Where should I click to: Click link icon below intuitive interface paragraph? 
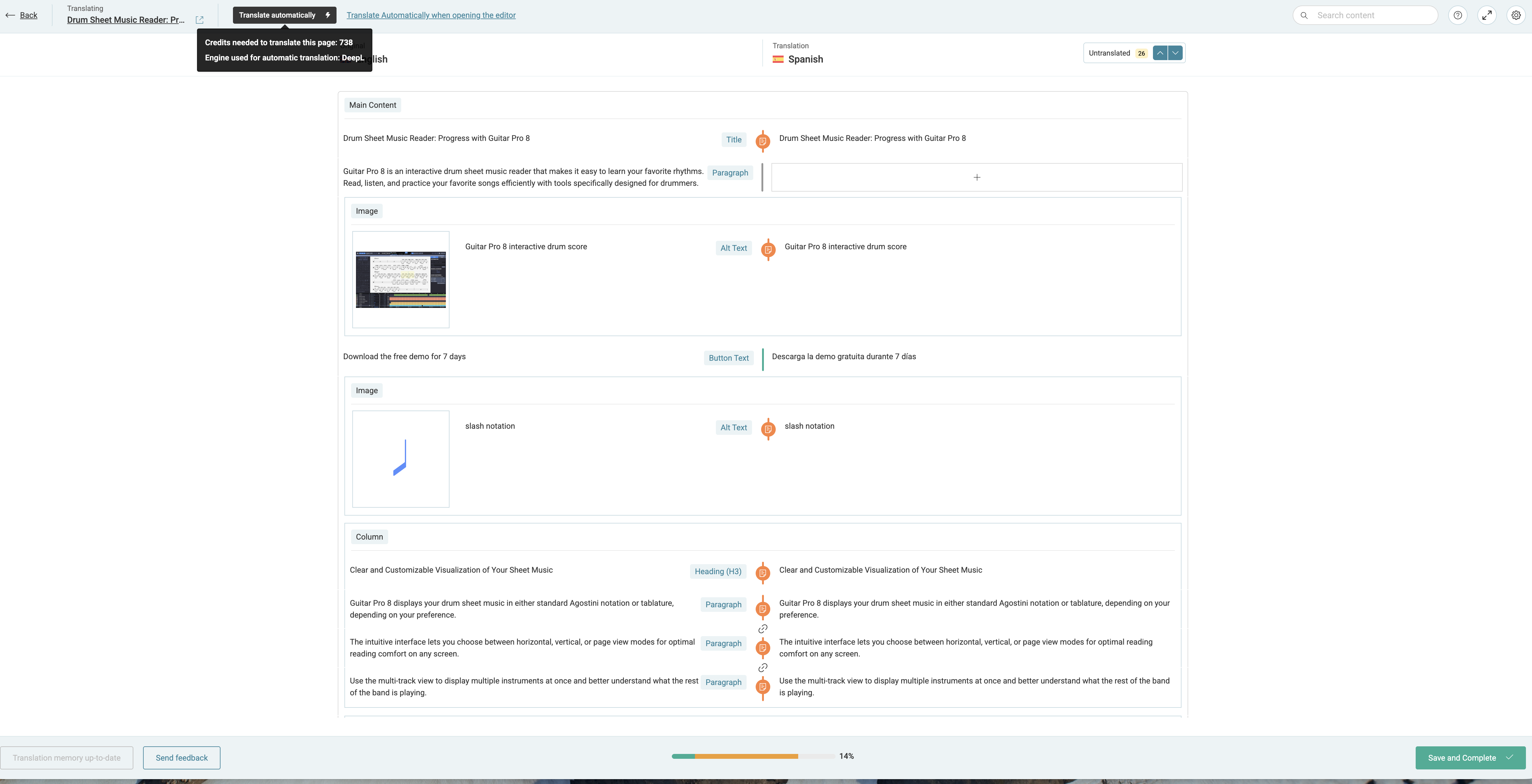[x=762, y=668]
